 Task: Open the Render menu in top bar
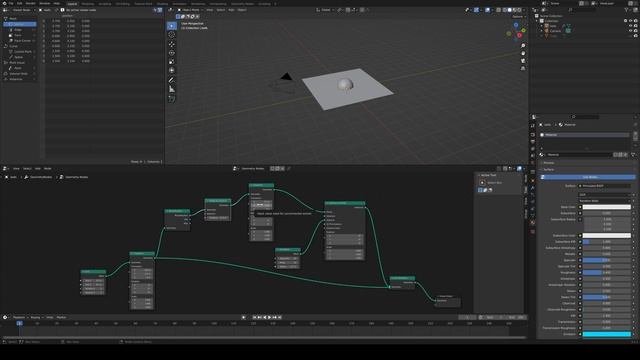point(31,3)
